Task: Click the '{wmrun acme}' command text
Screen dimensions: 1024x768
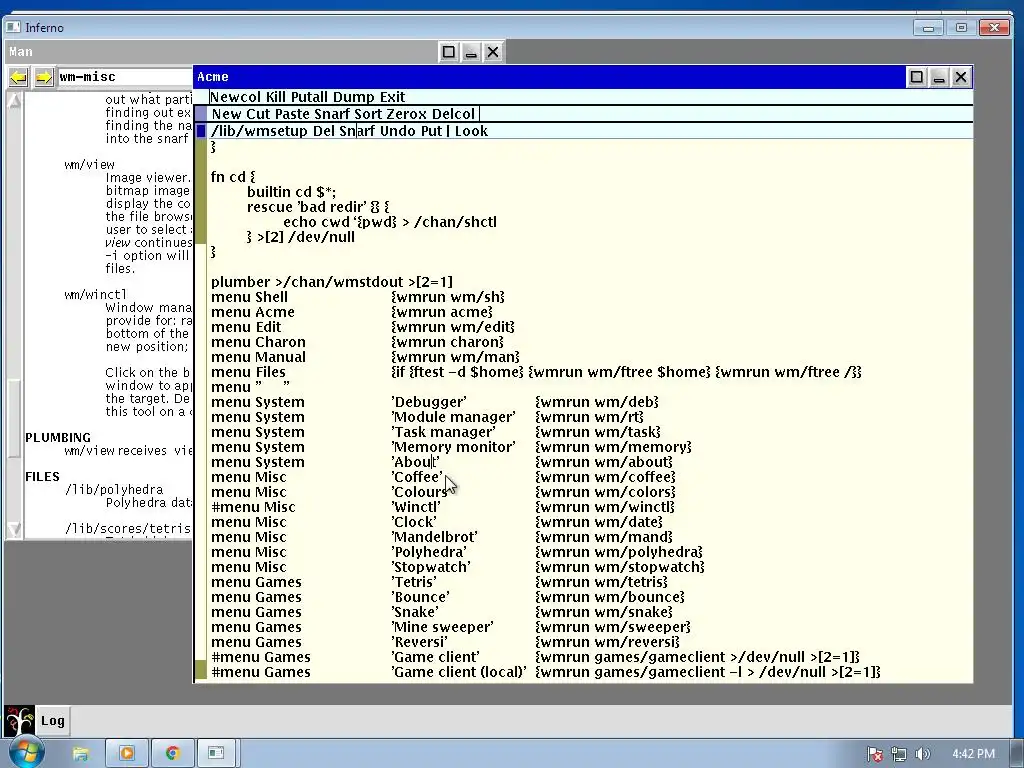Action: (x=442, y=312)
